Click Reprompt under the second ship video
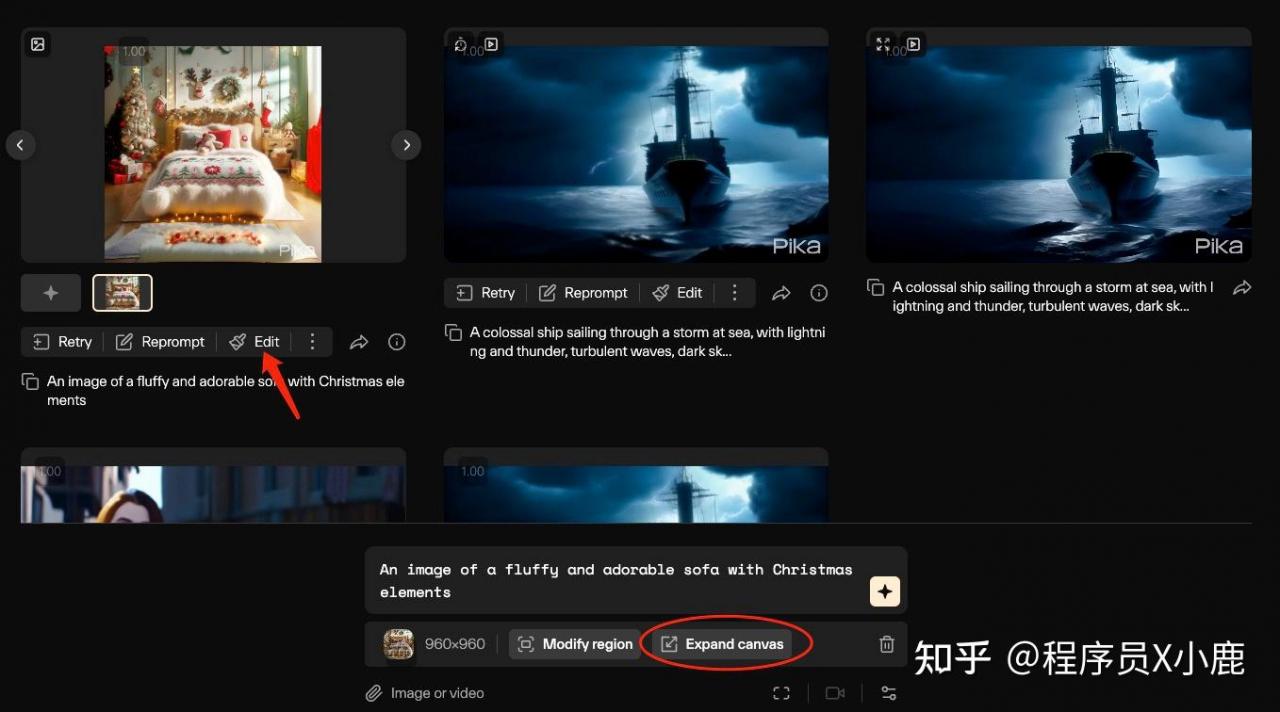Viewport: 1280px width, 712px height. tap(584, 293)
